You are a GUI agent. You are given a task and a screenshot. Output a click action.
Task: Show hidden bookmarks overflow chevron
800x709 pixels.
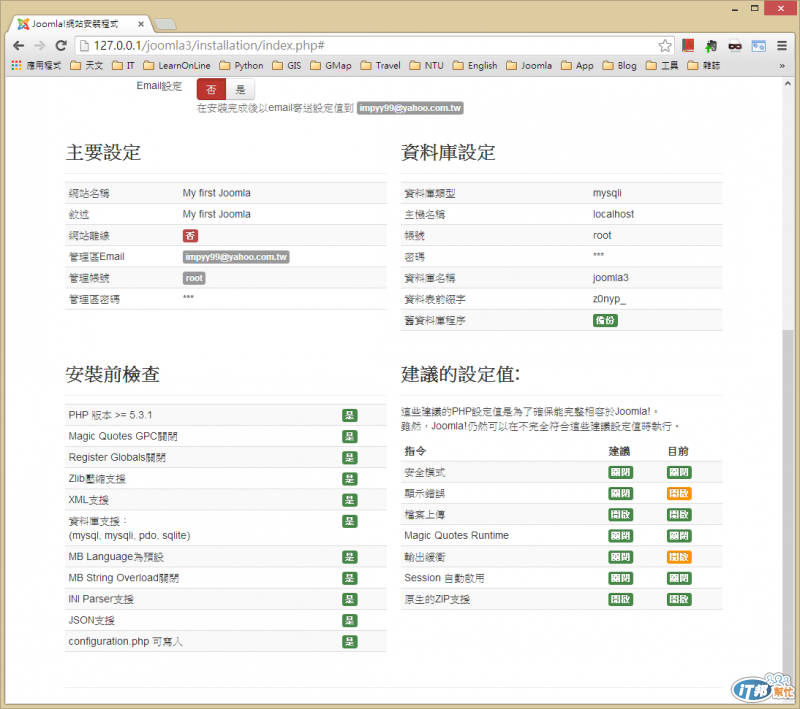782,66
